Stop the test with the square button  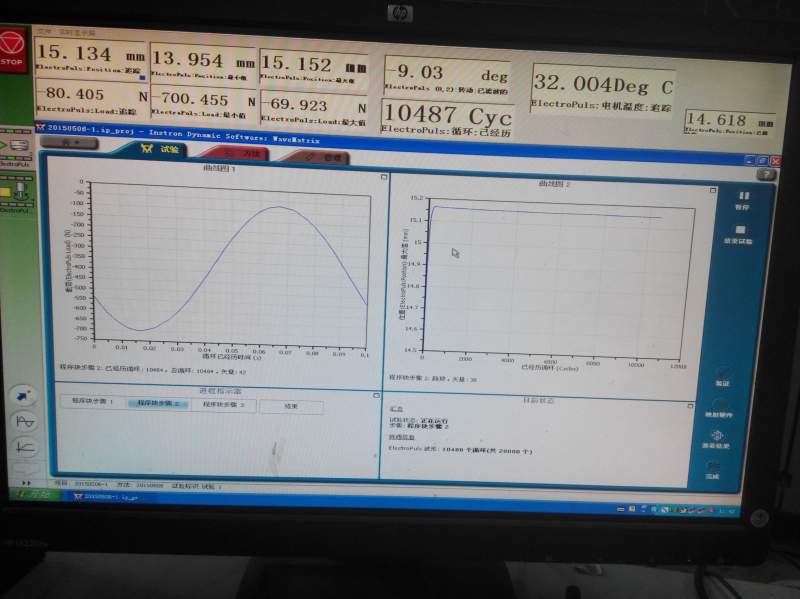(x=739, y=234)
